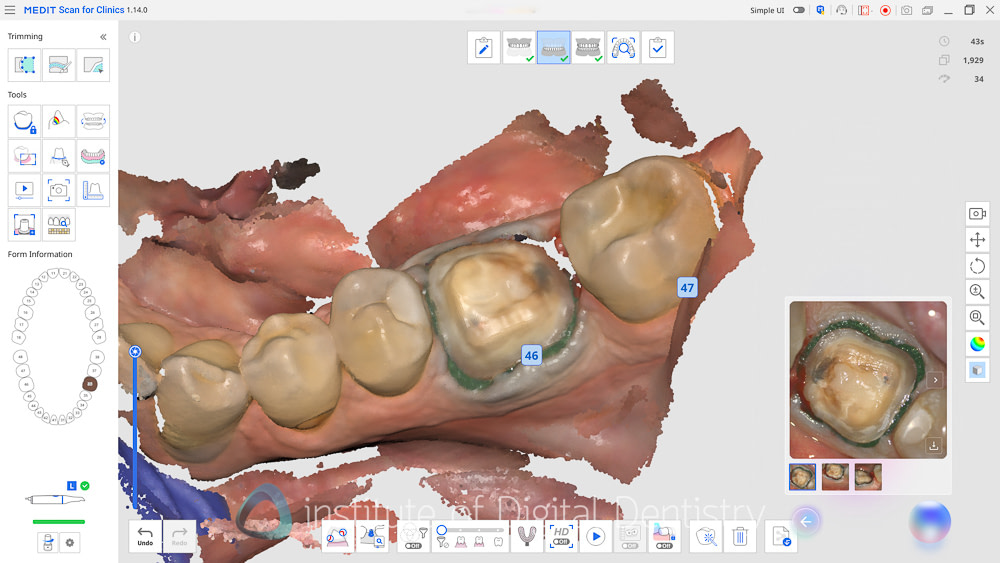This screenshot has height=563, width=1000.
Task: Click the info icon in viewport
Action: point(135,37)
